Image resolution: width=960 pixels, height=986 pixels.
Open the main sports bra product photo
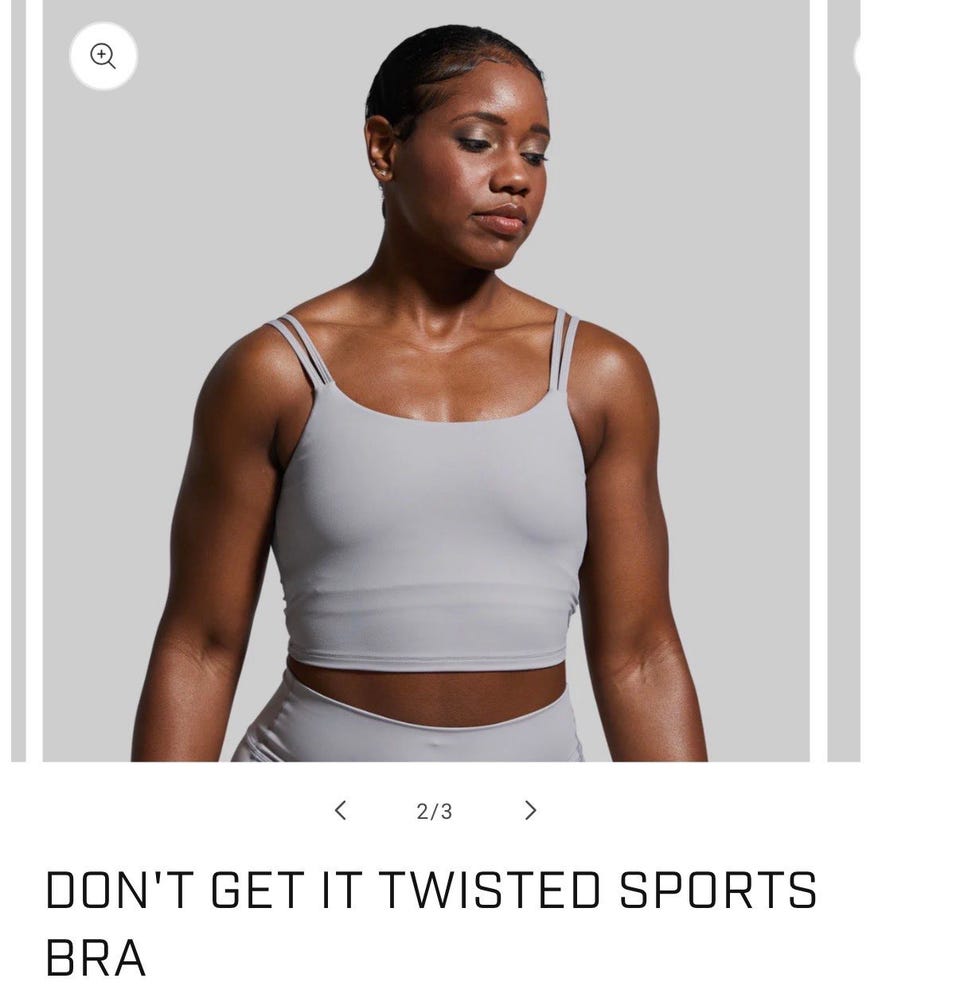coord(426,380)
